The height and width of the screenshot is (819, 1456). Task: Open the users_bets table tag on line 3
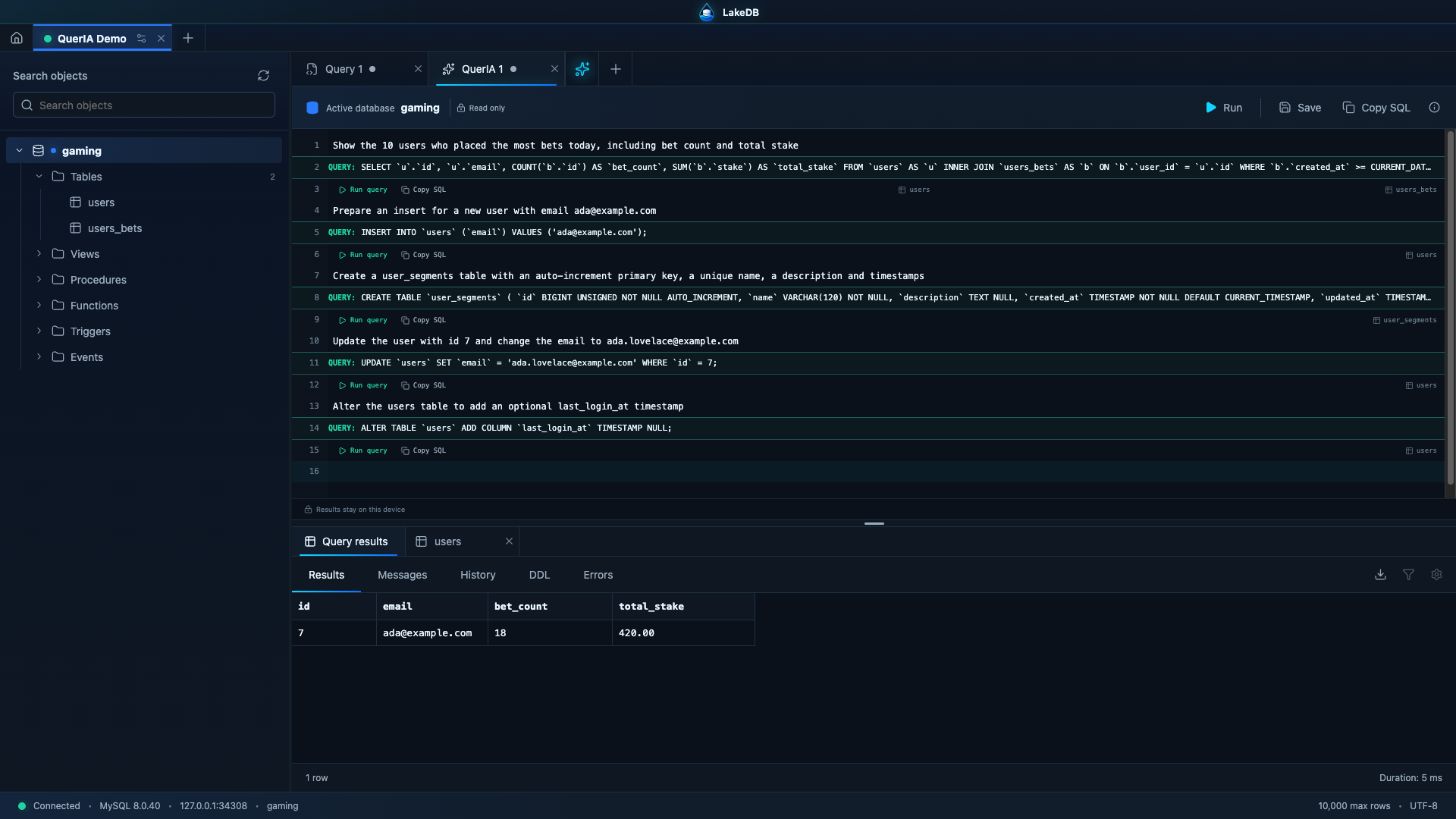[1410, 190]
